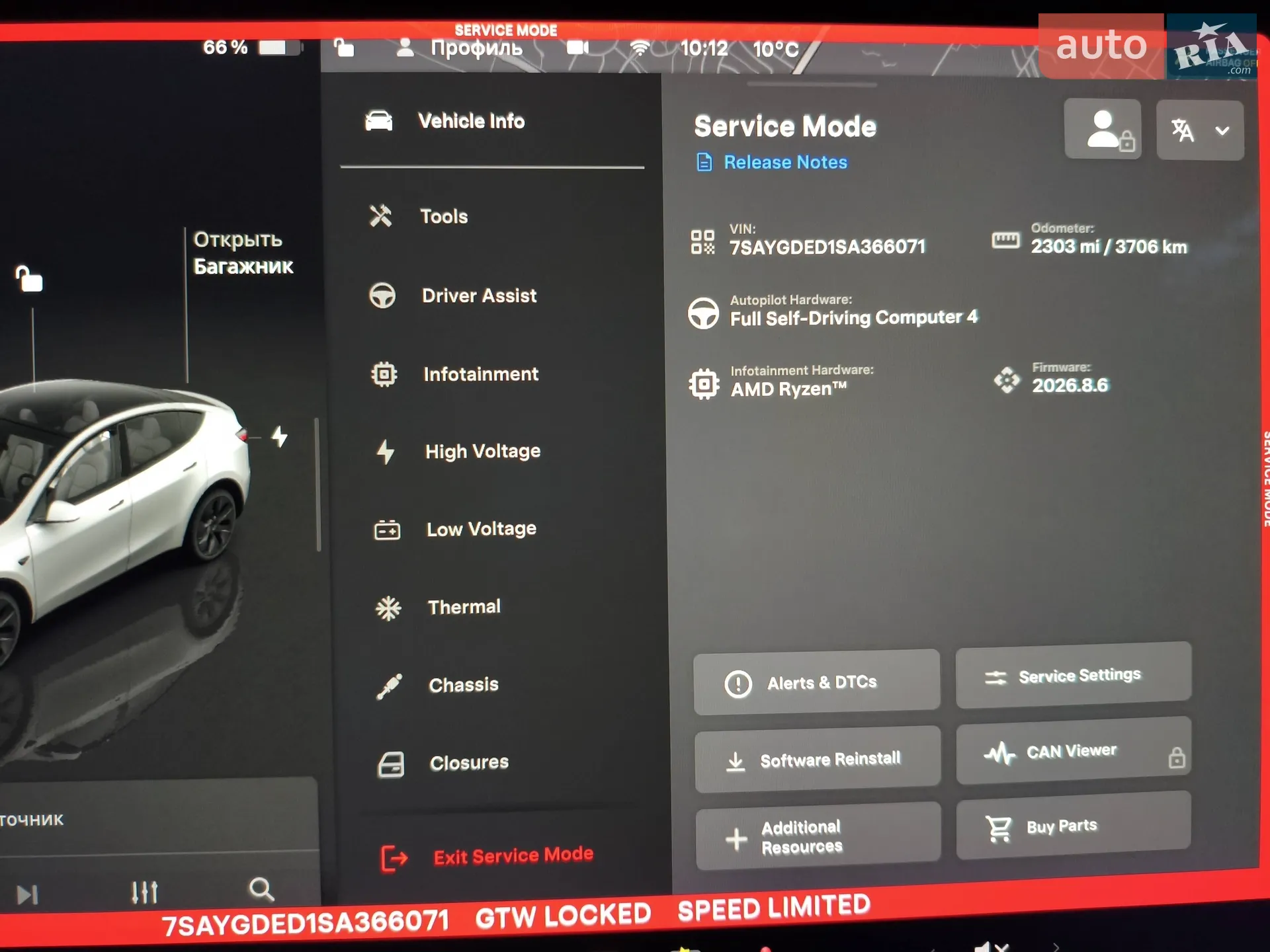Click Открыть Багажник to open trunk
1270x952 pixels.
(x=243, y=253)
